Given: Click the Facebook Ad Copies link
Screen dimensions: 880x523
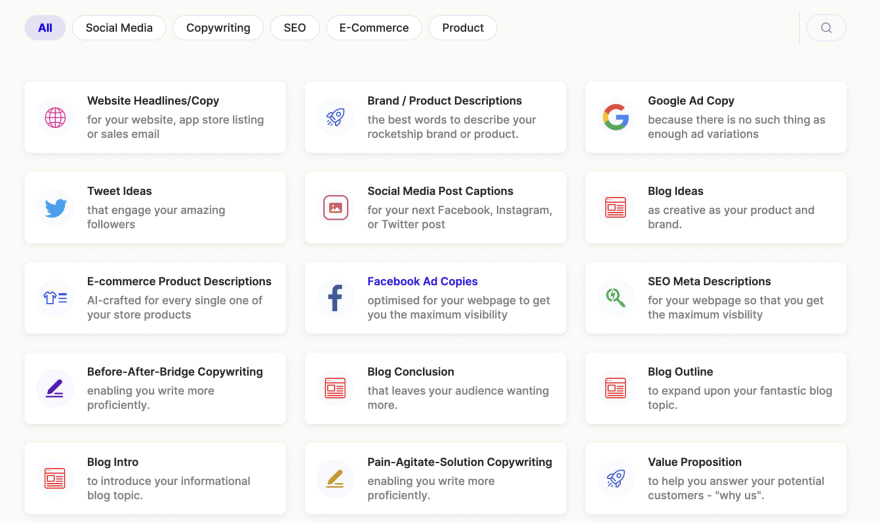Looking at the screenshot, I should click(x=423, y=282).
